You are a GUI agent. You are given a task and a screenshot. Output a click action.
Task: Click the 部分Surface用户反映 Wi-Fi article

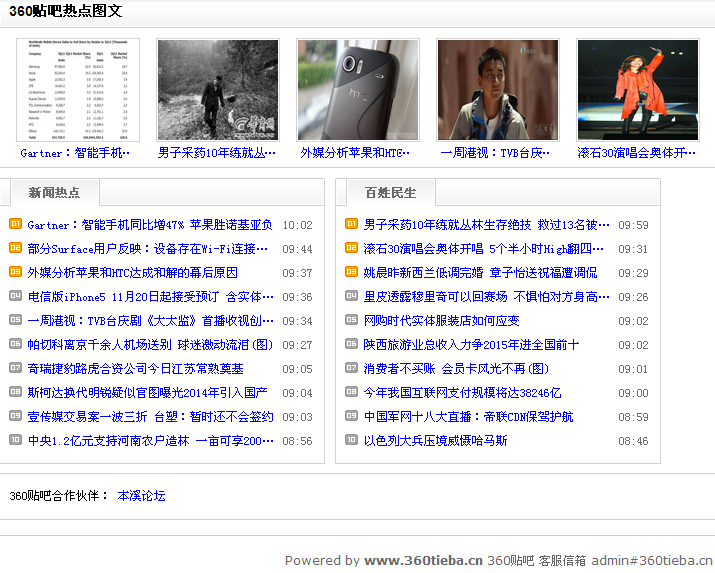pos(148,249)
